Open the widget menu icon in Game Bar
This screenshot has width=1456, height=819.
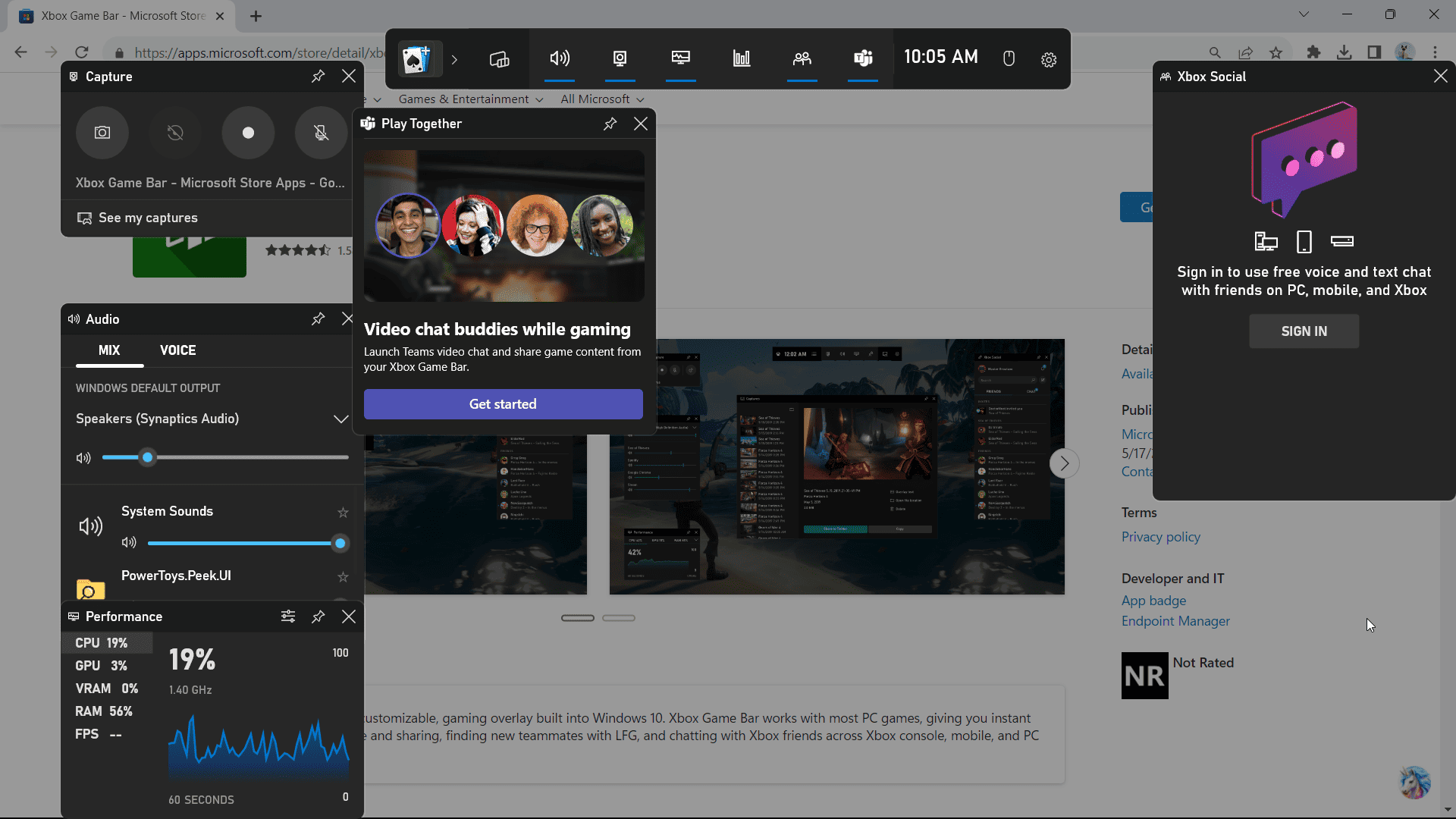pyautogui.click(x=499, y=58)
